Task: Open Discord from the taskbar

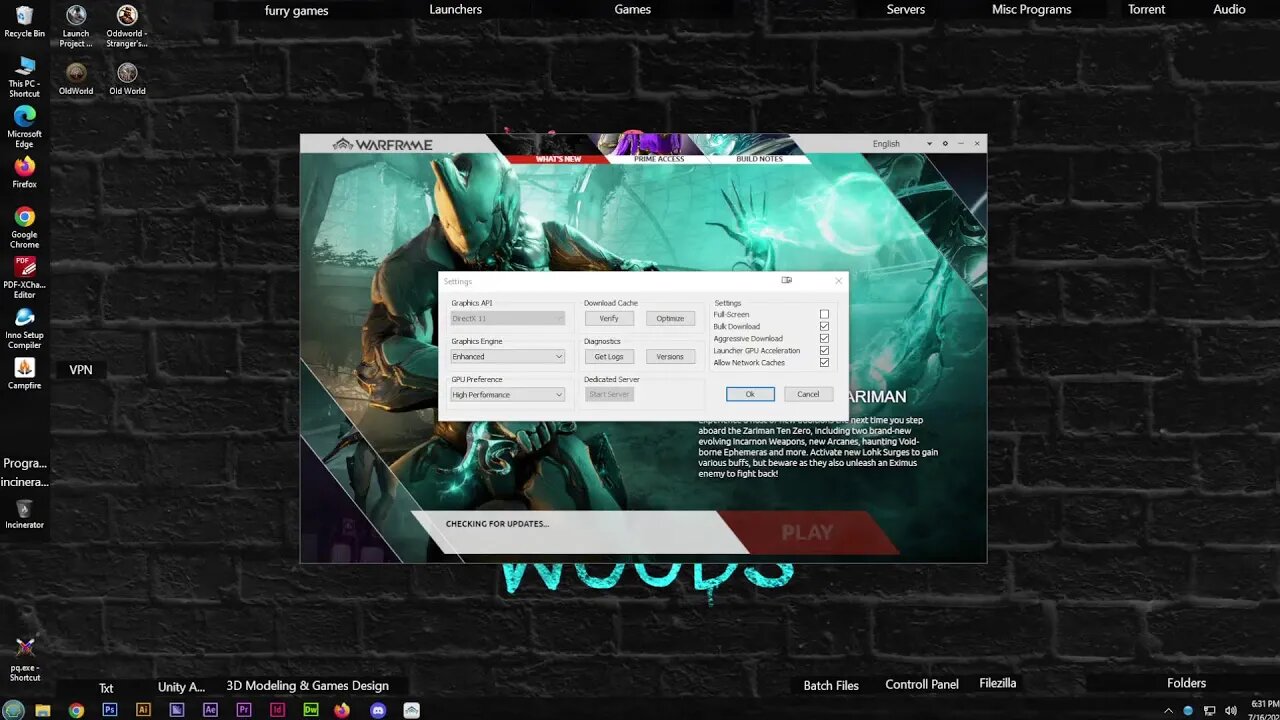Action: (378, 710)
